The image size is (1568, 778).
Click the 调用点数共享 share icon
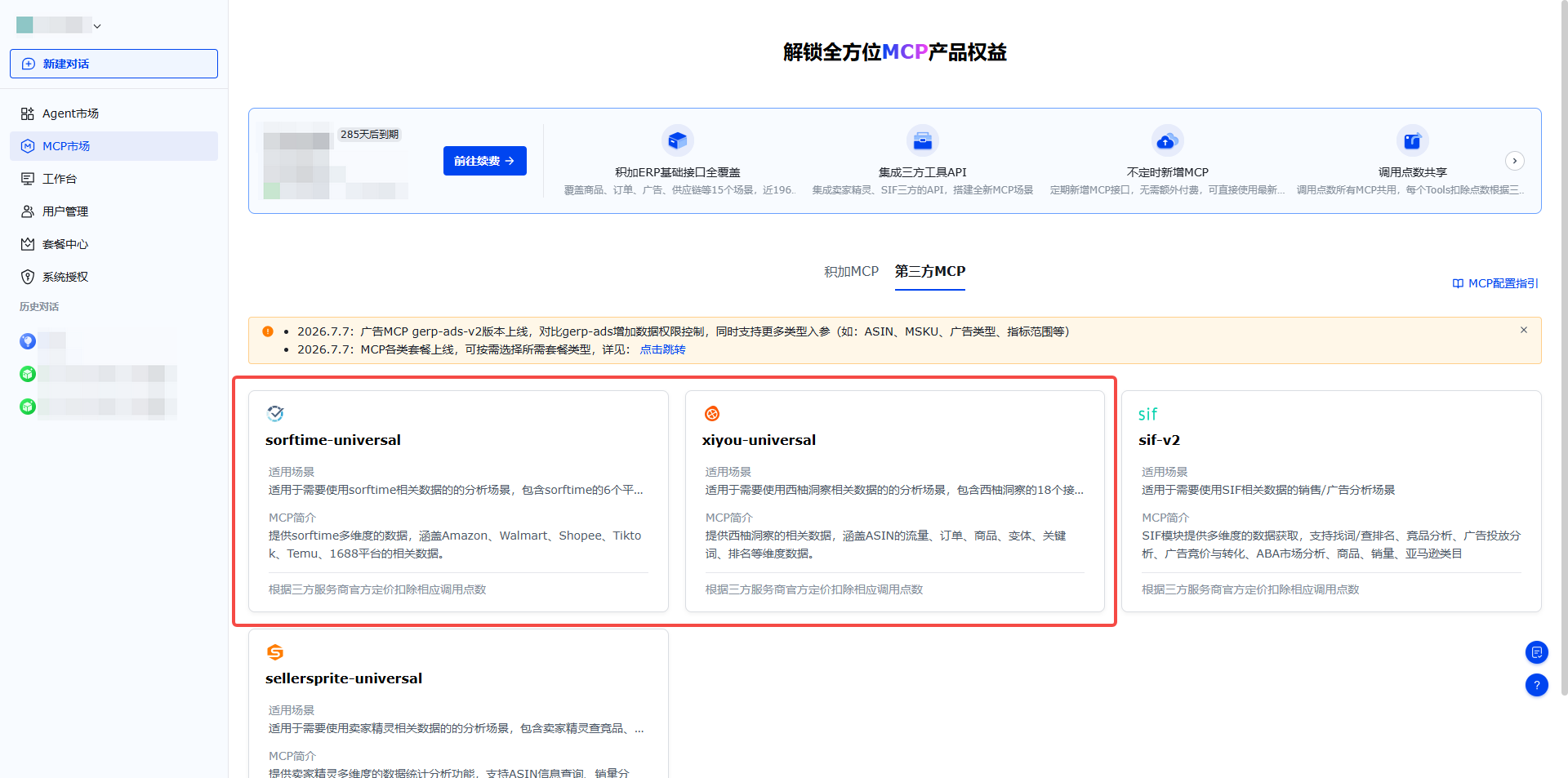point(1413,141)
